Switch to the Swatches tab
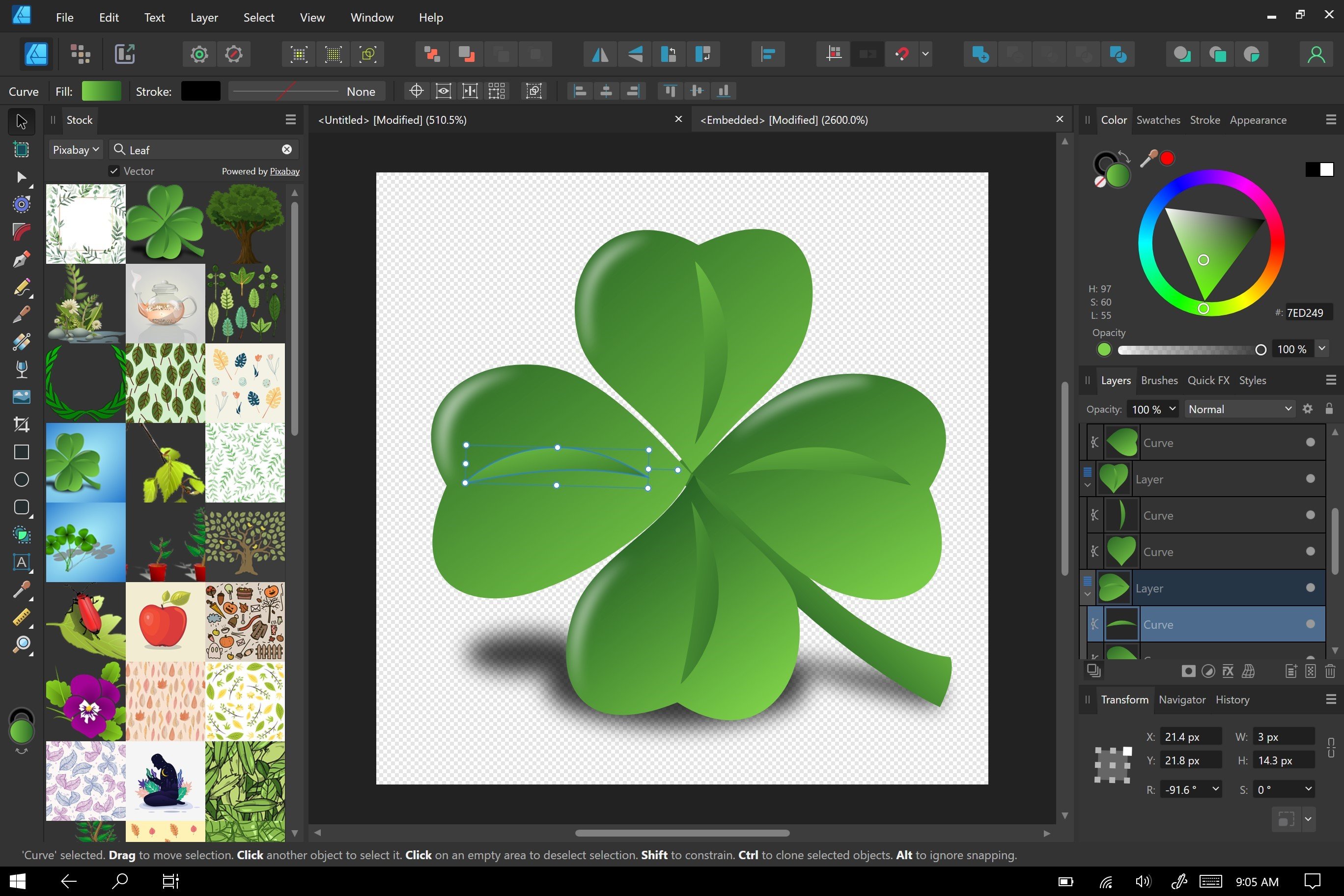 pyautogui.click(x=1158, y=120)
